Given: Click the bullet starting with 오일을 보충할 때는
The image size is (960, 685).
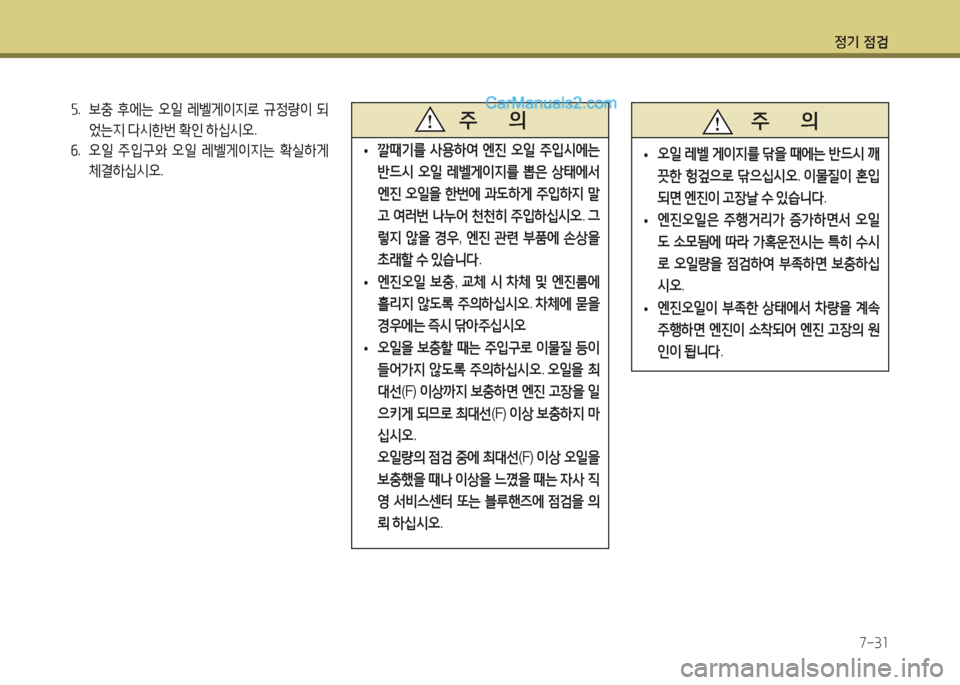Looking at the screenshot, I should [x=482, y=391].
